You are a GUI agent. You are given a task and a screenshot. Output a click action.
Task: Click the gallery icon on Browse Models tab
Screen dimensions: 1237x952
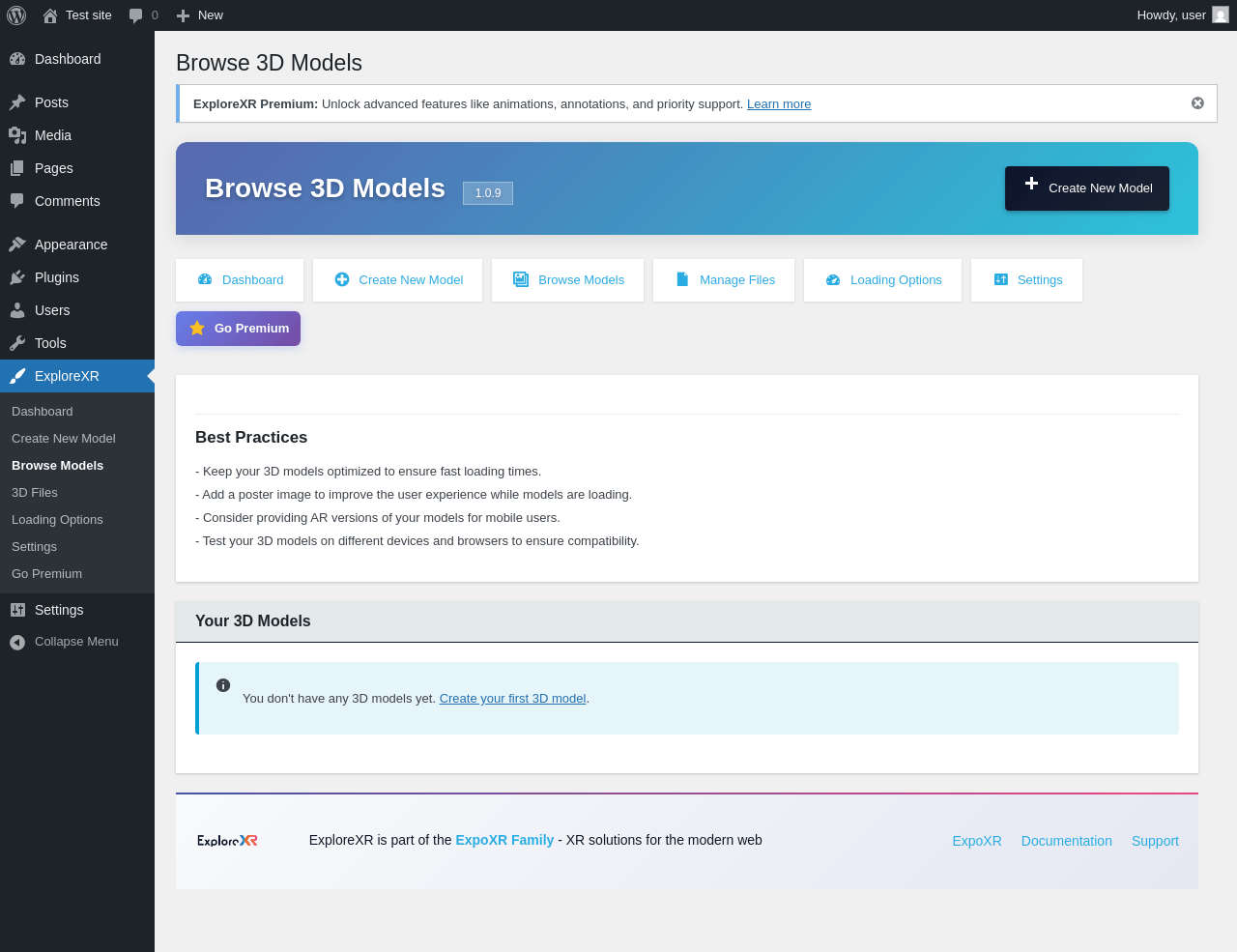521,279
